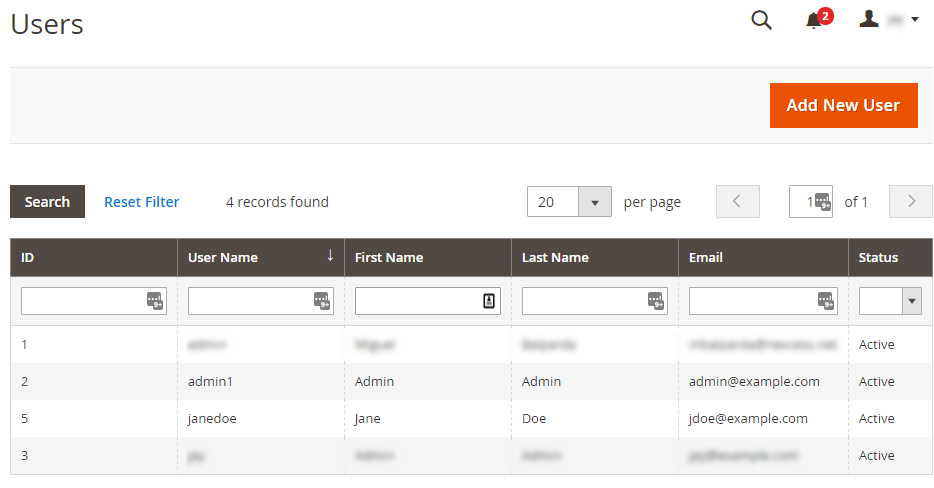Click the autofill icon in User Name filter

coord(321,301)
